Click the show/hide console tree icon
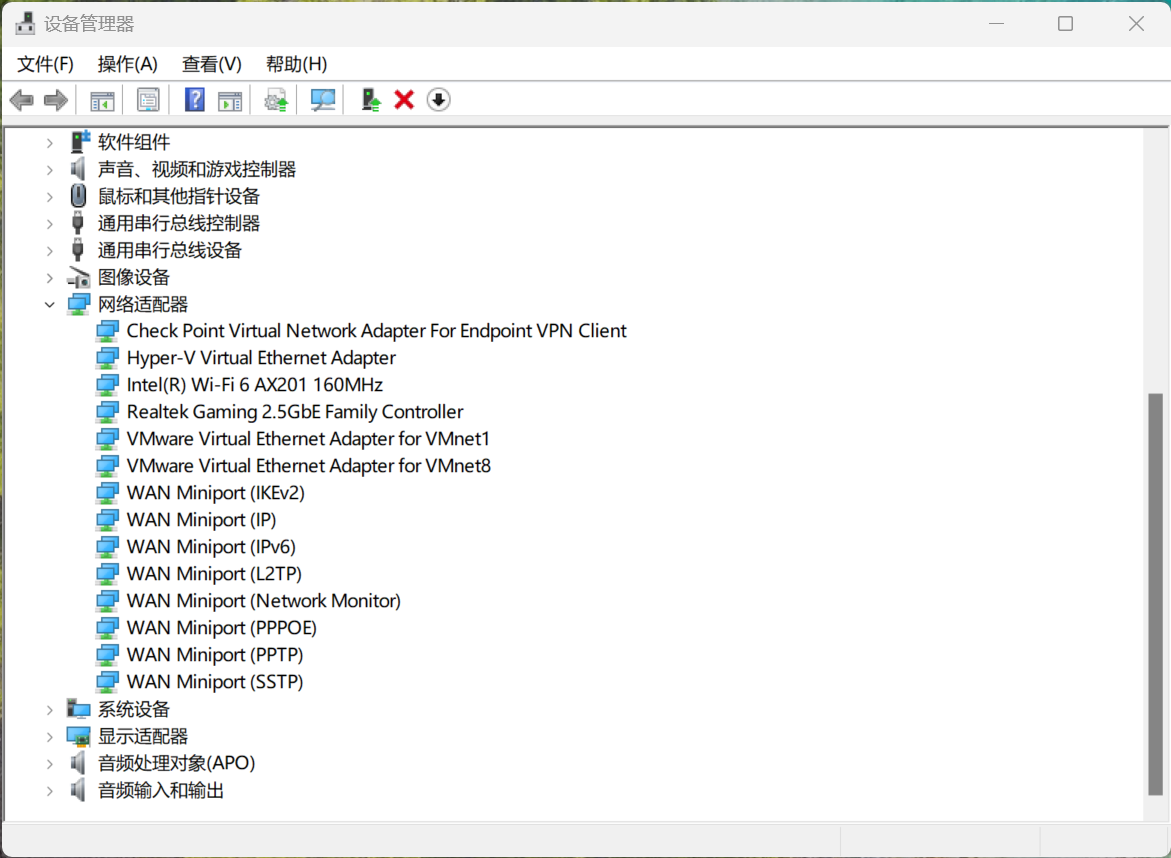The image size is (1171, 858). (102, 100)
